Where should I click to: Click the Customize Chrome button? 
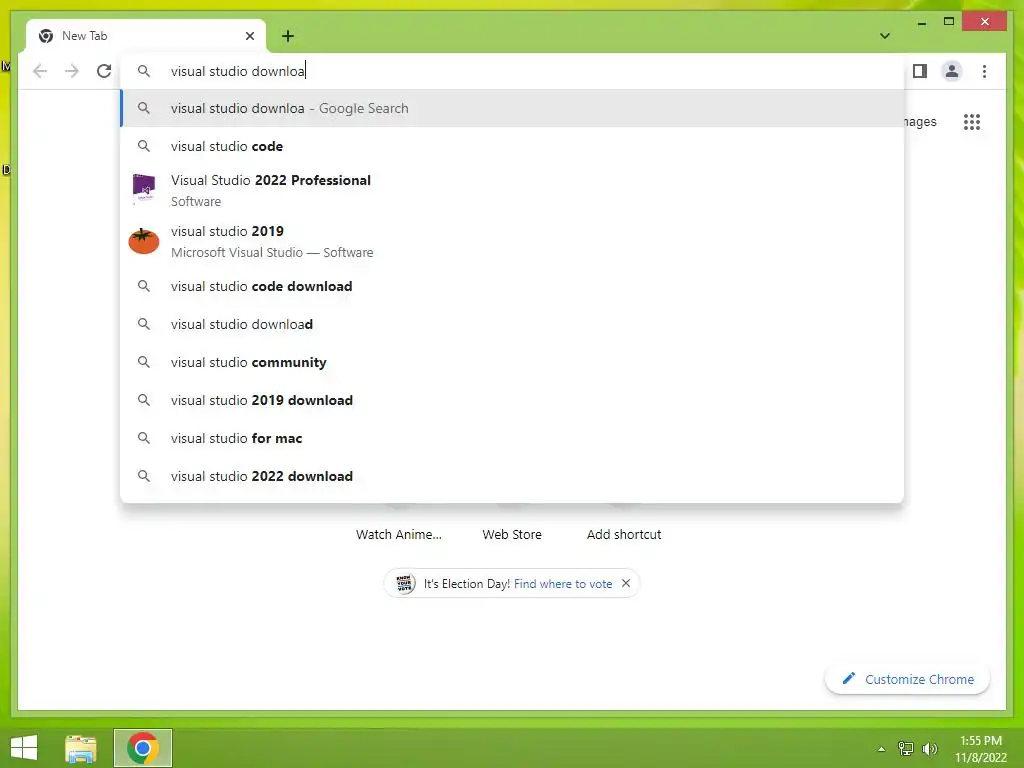click(907, 679)
